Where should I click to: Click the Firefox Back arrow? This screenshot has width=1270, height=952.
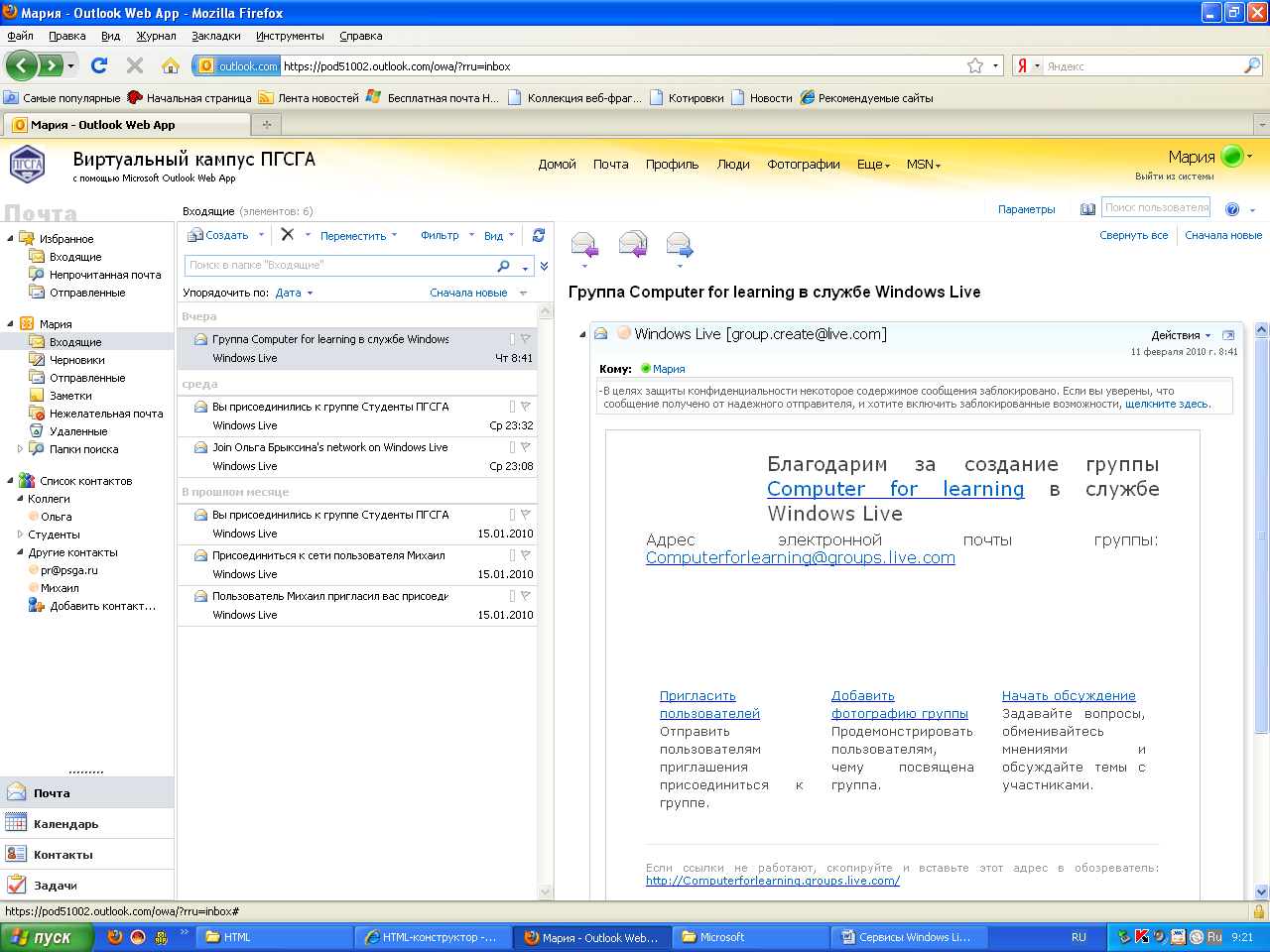click(x=22, y=66)
